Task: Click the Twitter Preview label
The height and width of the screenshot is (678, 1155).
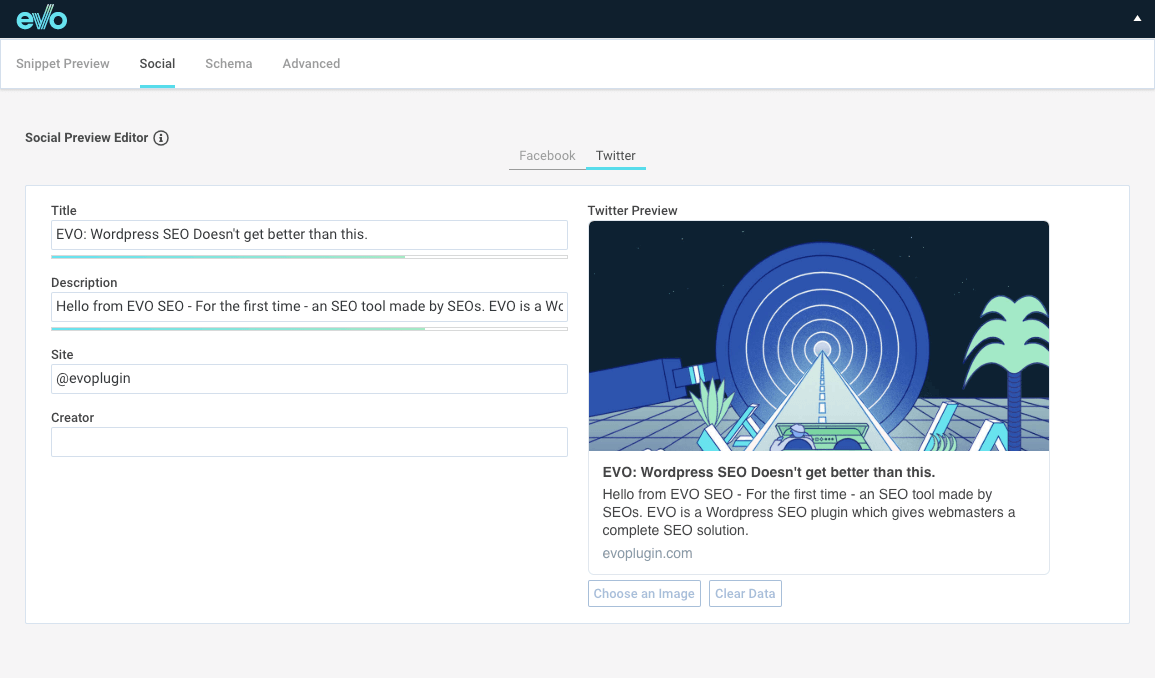Action: click(x=632, y=211)
